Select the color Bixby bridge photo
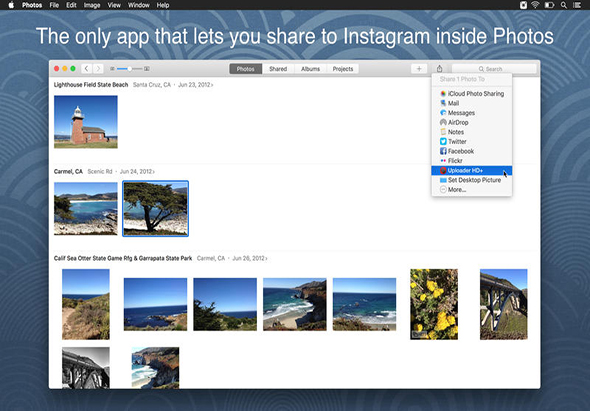The width and height of the screenshot is (590, 411). 503,304
